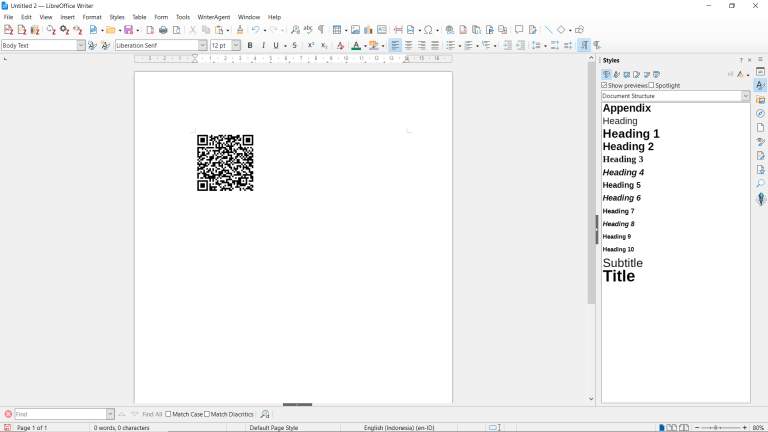Apply Heading 1 style
This screenshot has height=432, width=768.
[x=631, y=134]
